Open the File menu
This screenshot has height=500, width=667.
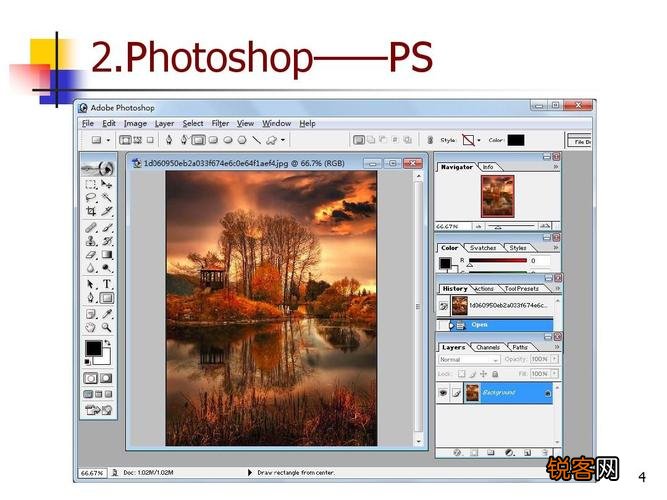(x=88, y=123)
